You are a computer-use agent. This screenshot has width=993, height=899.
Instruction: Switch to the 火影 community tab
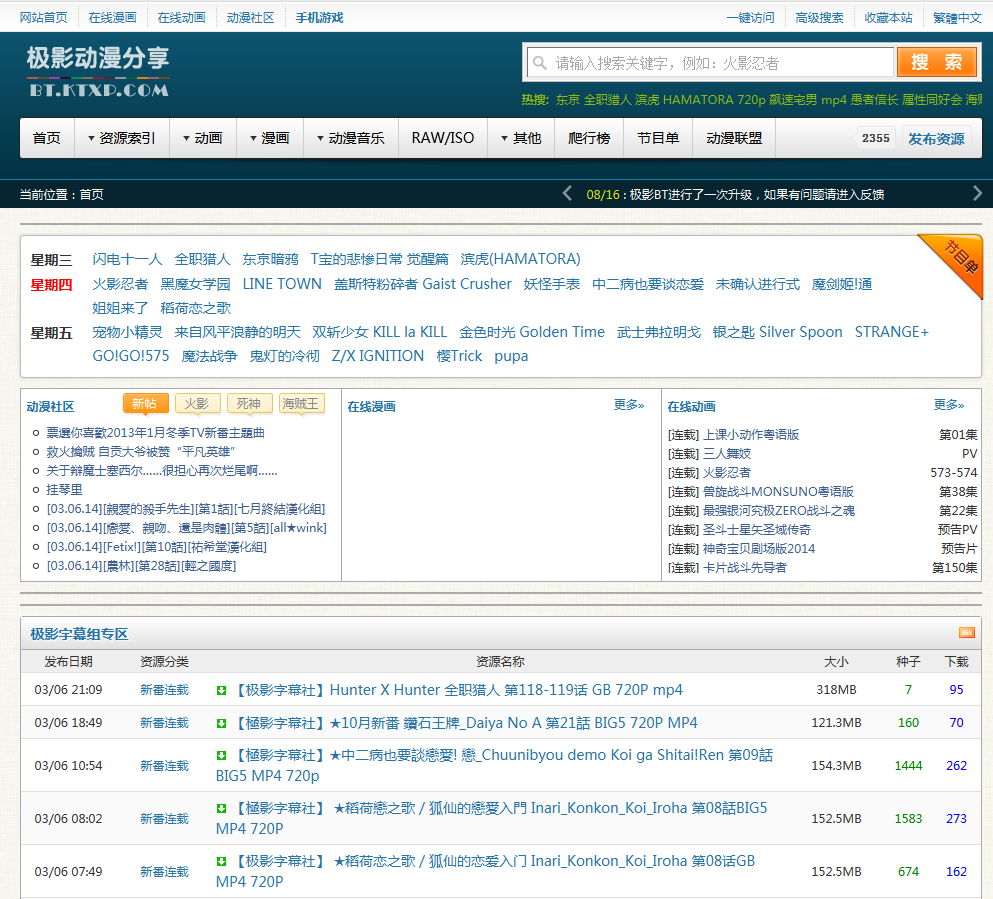[198, 403]
